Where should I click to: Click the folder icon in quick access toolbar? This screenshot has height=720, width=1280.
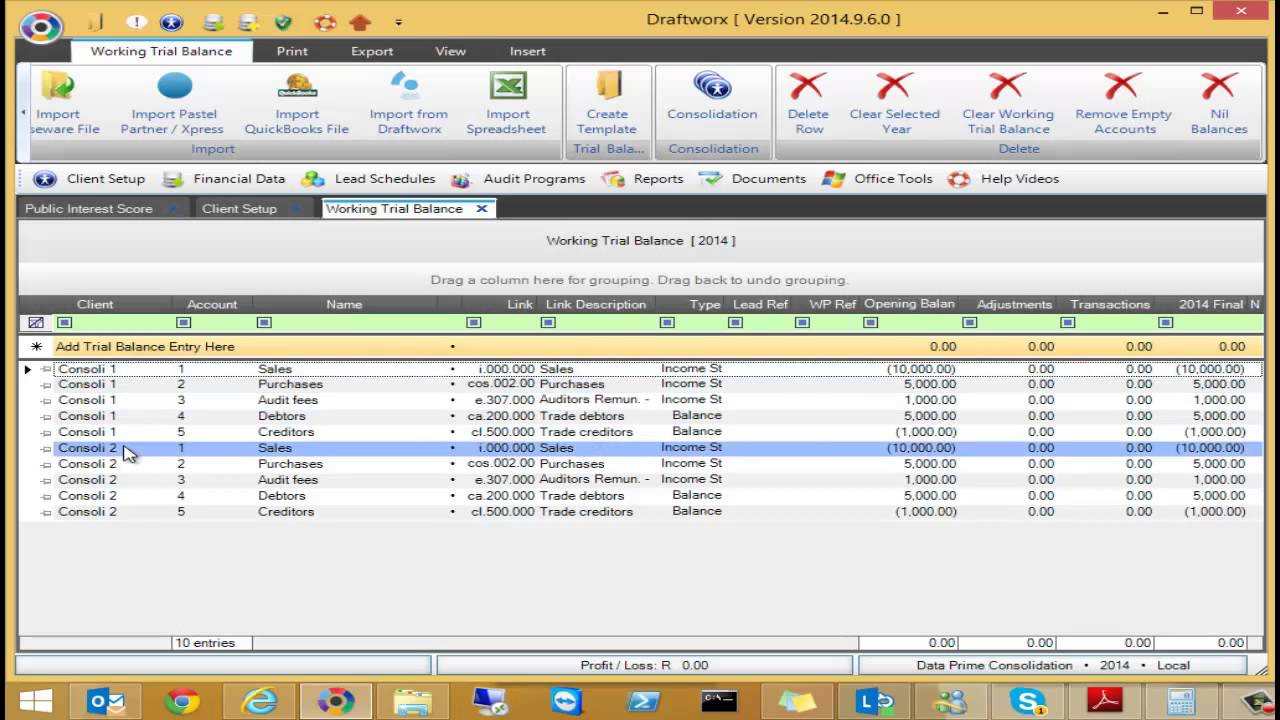pos(95,21)
